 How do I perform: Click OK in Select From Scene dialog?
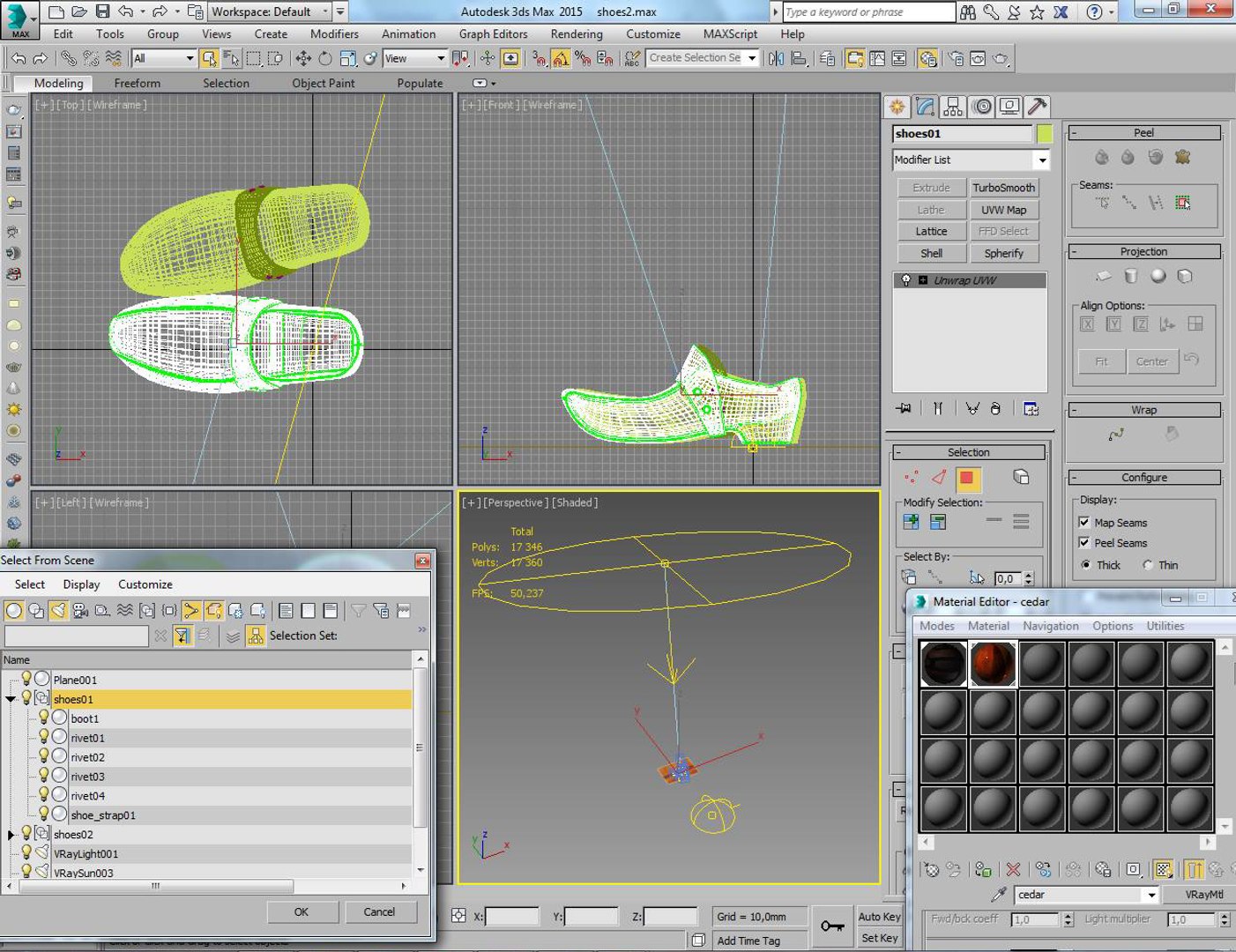[x=302, y=911]
